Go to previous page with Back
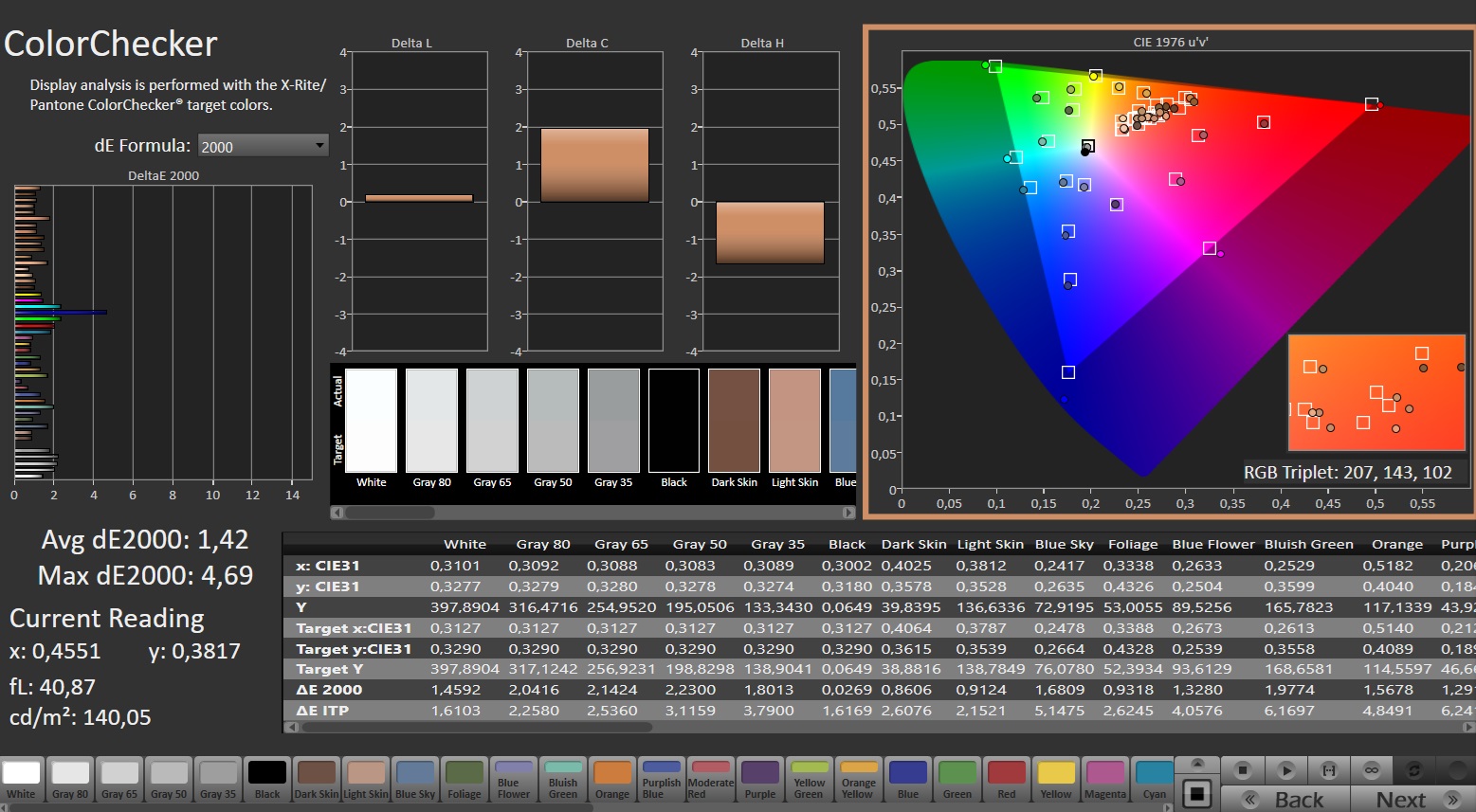 pos(1285,799)
